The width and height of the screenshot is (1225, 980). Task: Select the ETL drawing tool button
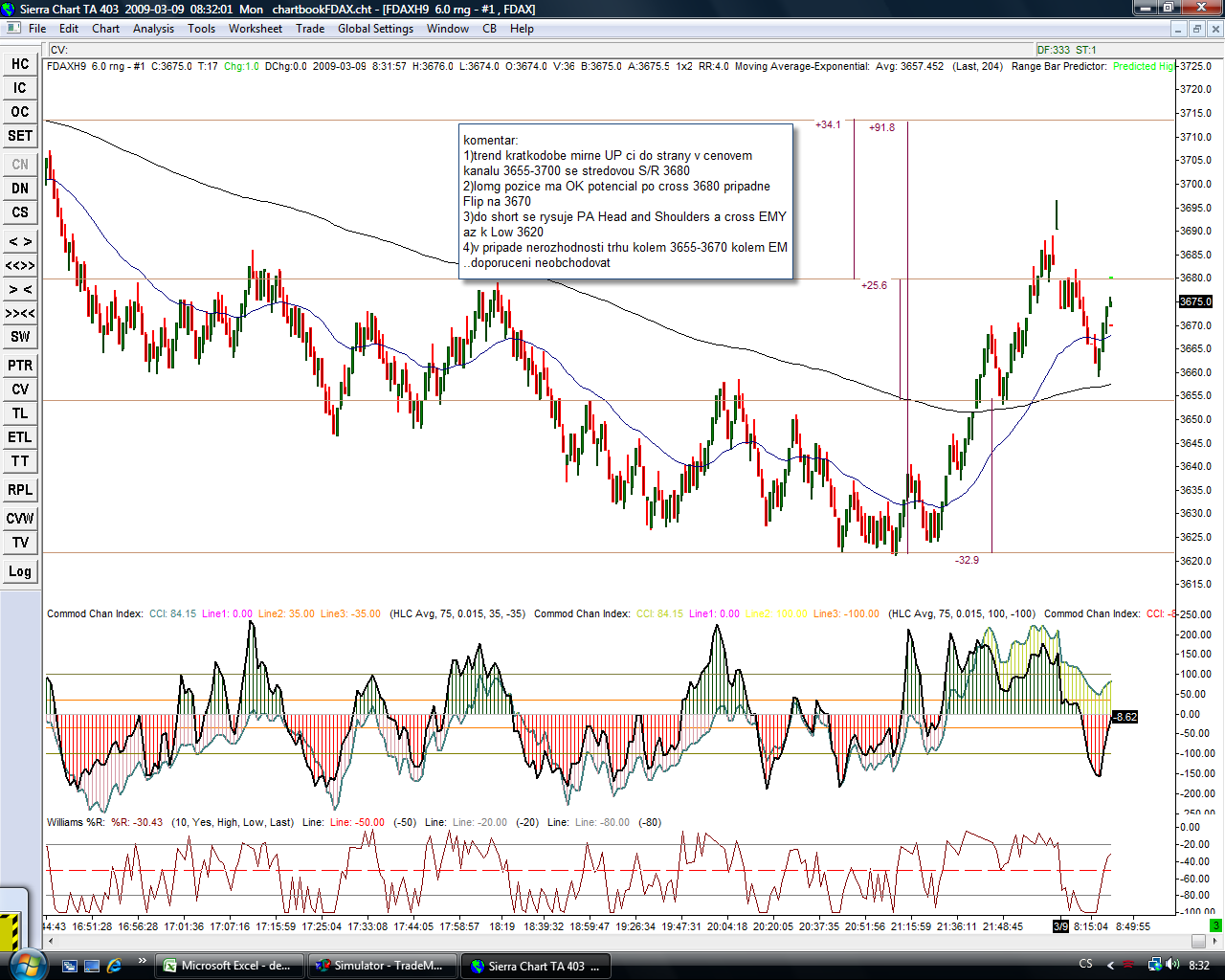coord(20,437)
